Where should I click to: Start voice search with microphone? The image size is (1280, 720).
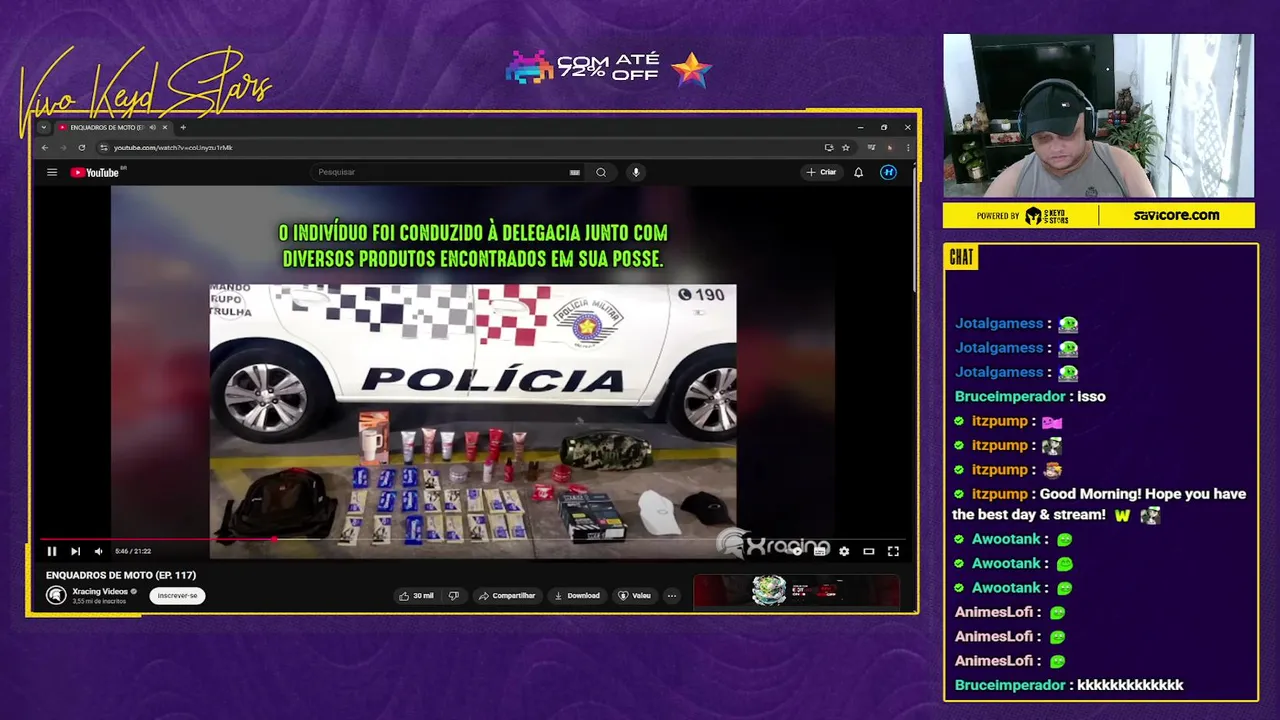[635, 172]
